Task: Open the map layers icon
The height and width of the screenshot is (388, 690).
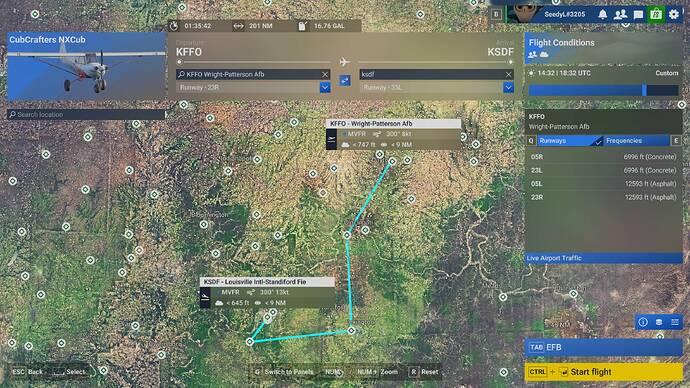Action: click(x=659, y=322)
